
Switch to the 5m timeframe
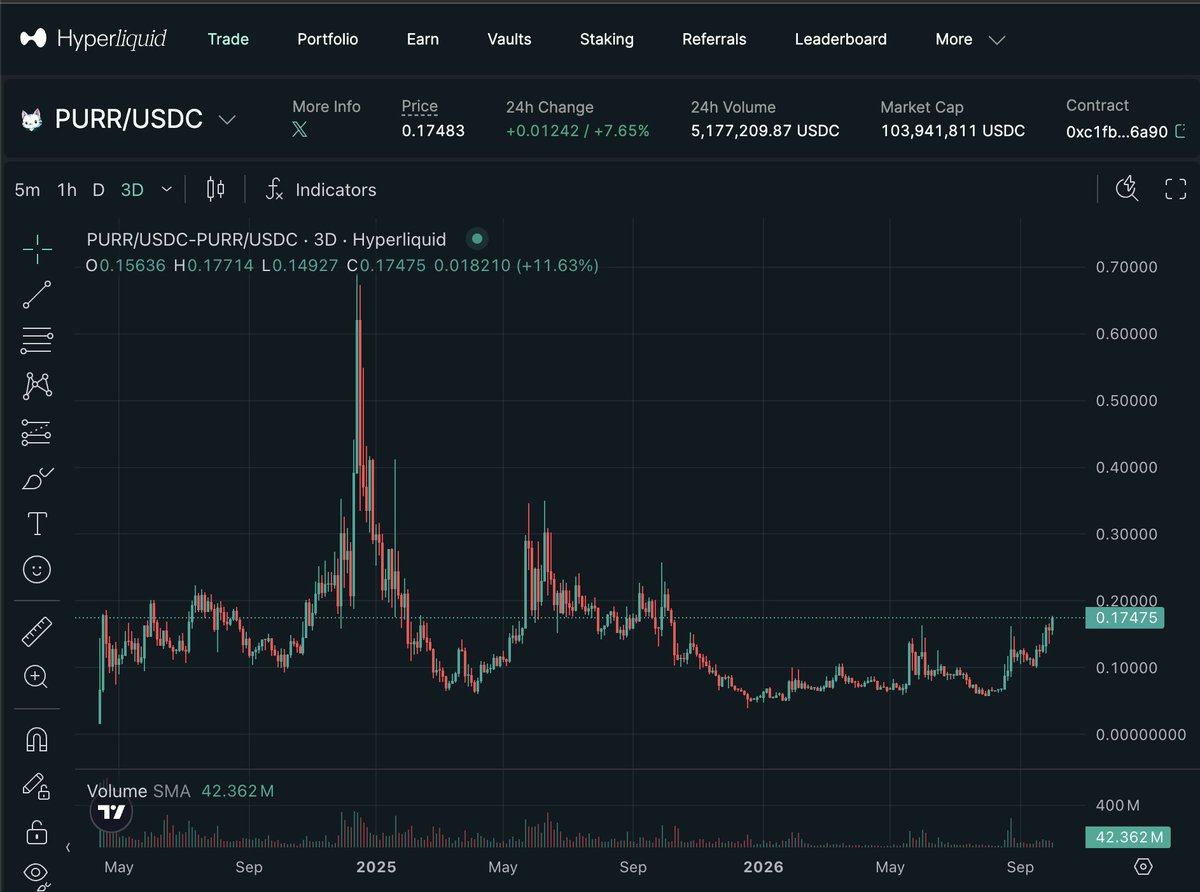[x=27, y=189]
